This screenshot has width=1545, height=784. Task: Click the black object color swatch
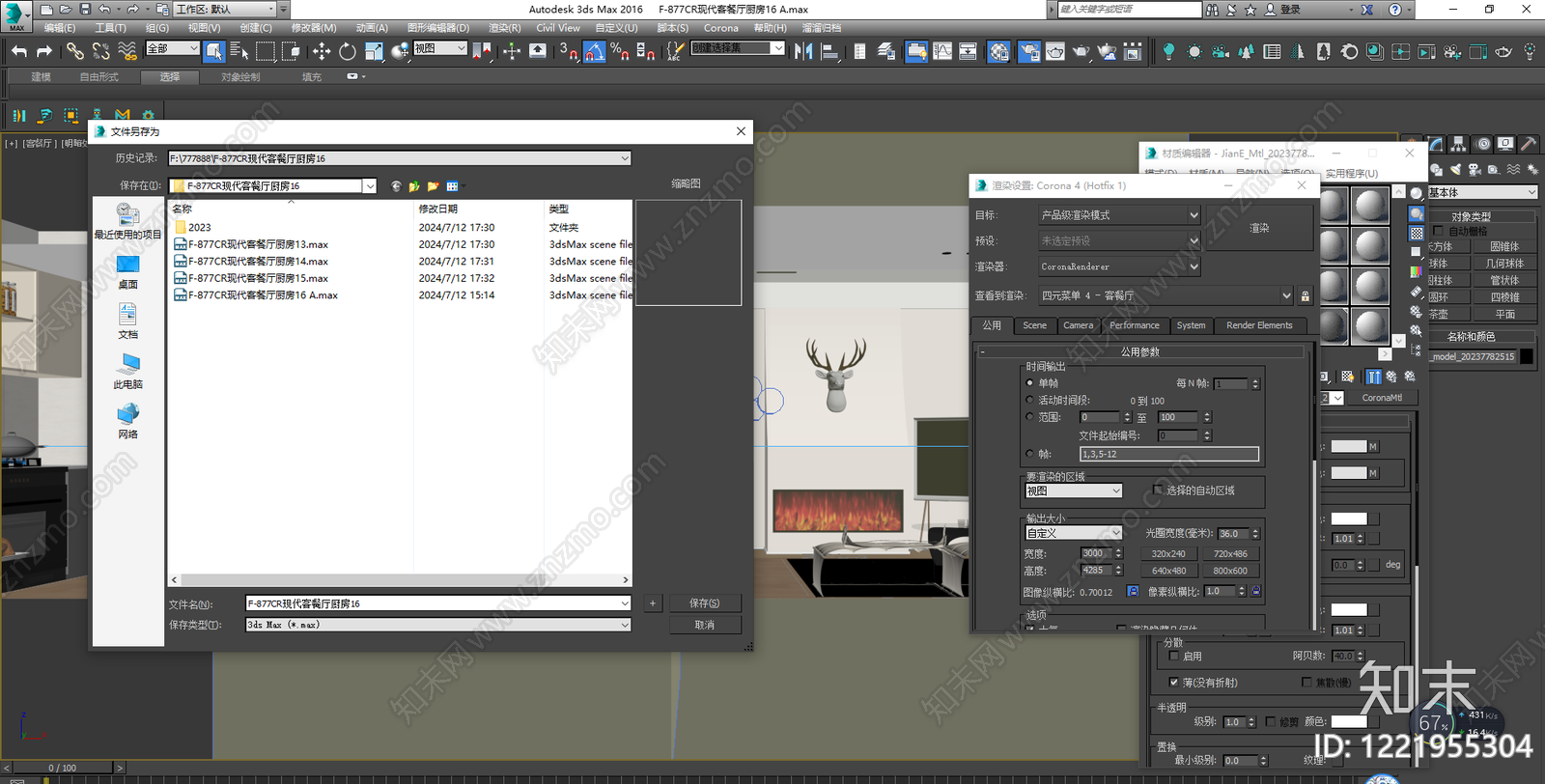coord(1527,356)
